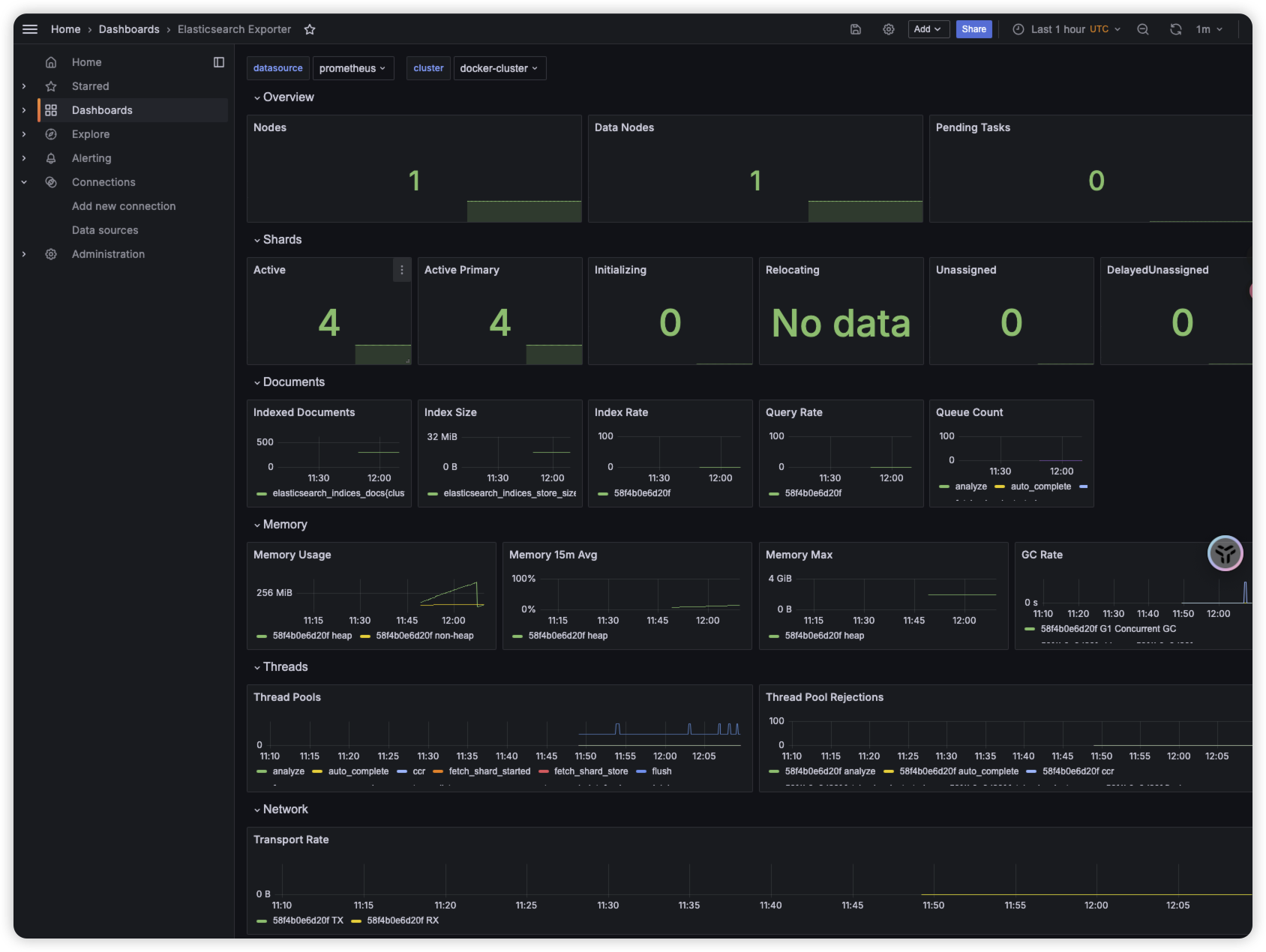1266x952 pixels.
Task: Click the cluster variable label
Action: coord(428,68)
